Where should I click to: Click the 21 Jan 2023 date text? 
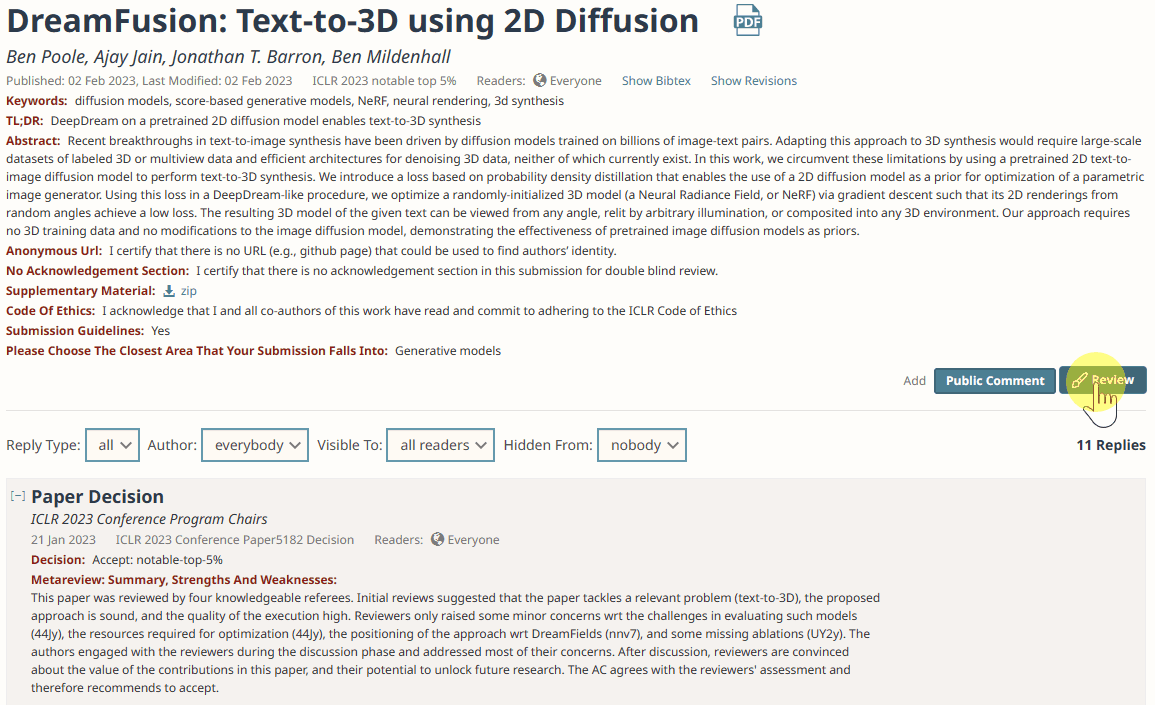coord(63,540)
